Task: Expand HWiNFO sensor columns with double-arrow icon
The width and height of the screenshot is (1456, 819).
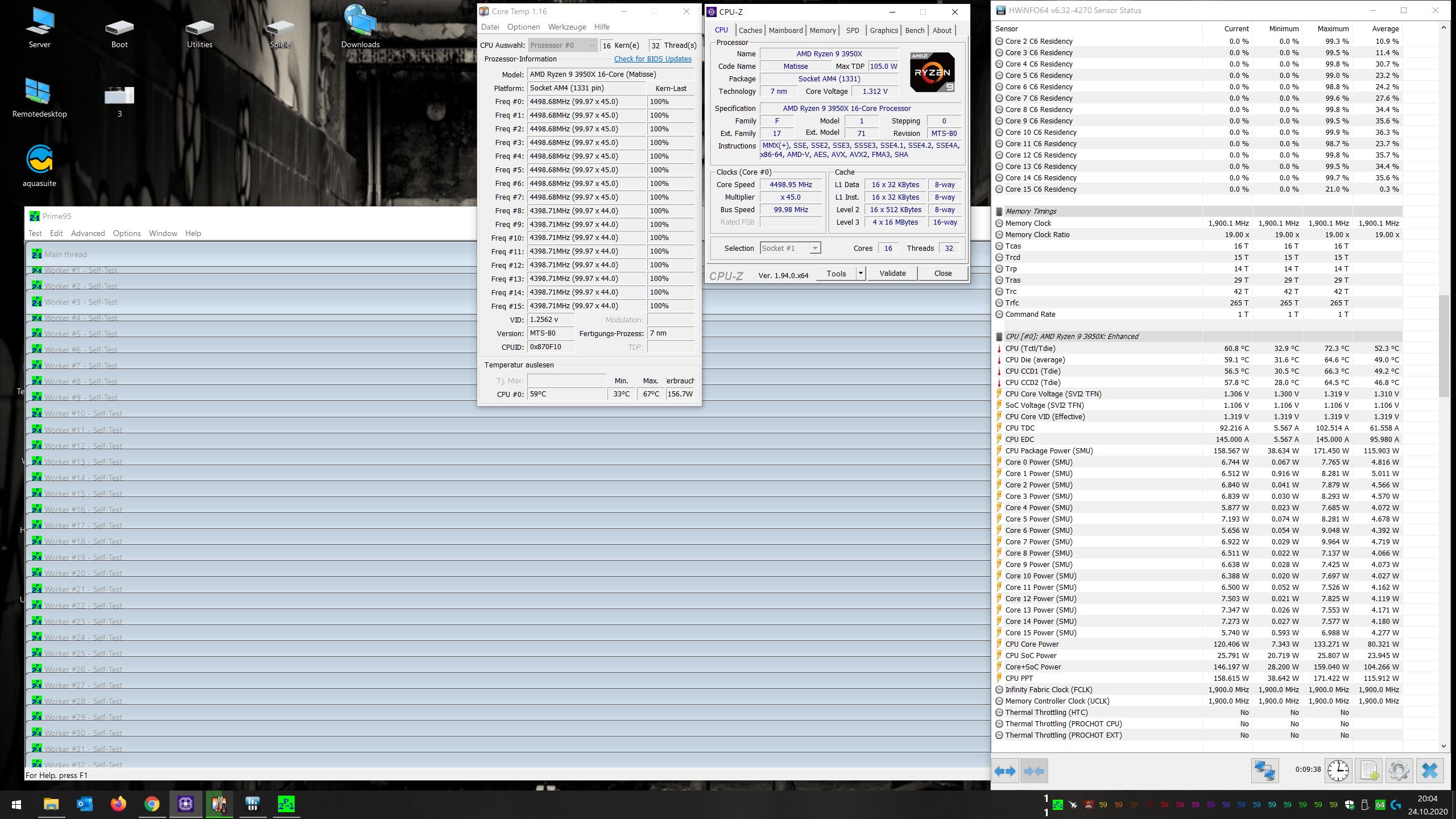Action: 1005,771
